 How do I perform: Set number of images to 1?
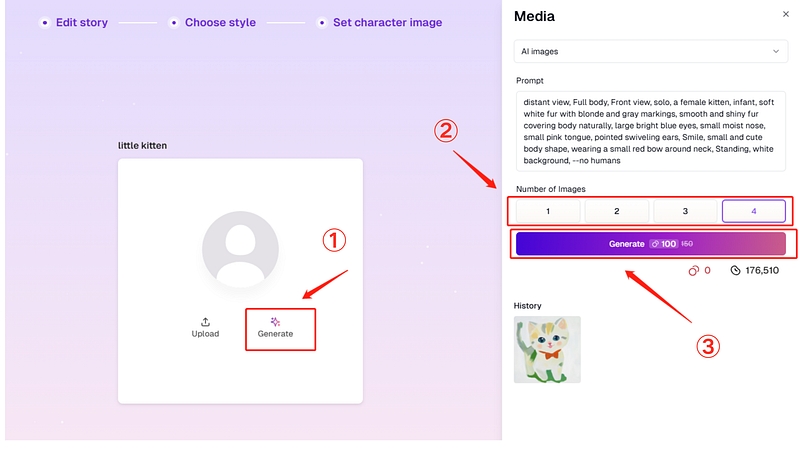coord(548,211)
